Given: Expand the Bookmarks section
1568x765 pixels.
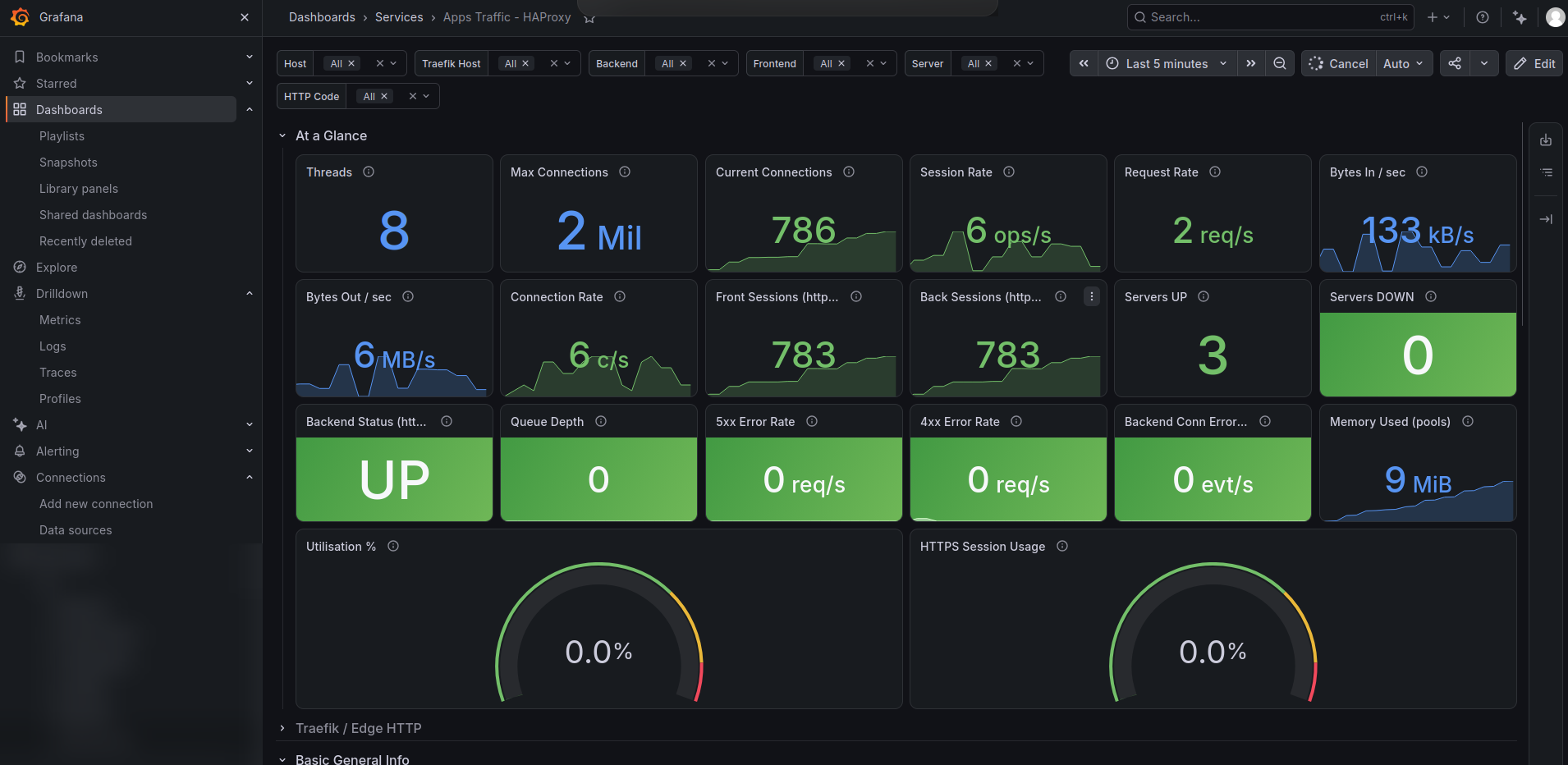Looking at the screenshot, I should tap(250, 57).
